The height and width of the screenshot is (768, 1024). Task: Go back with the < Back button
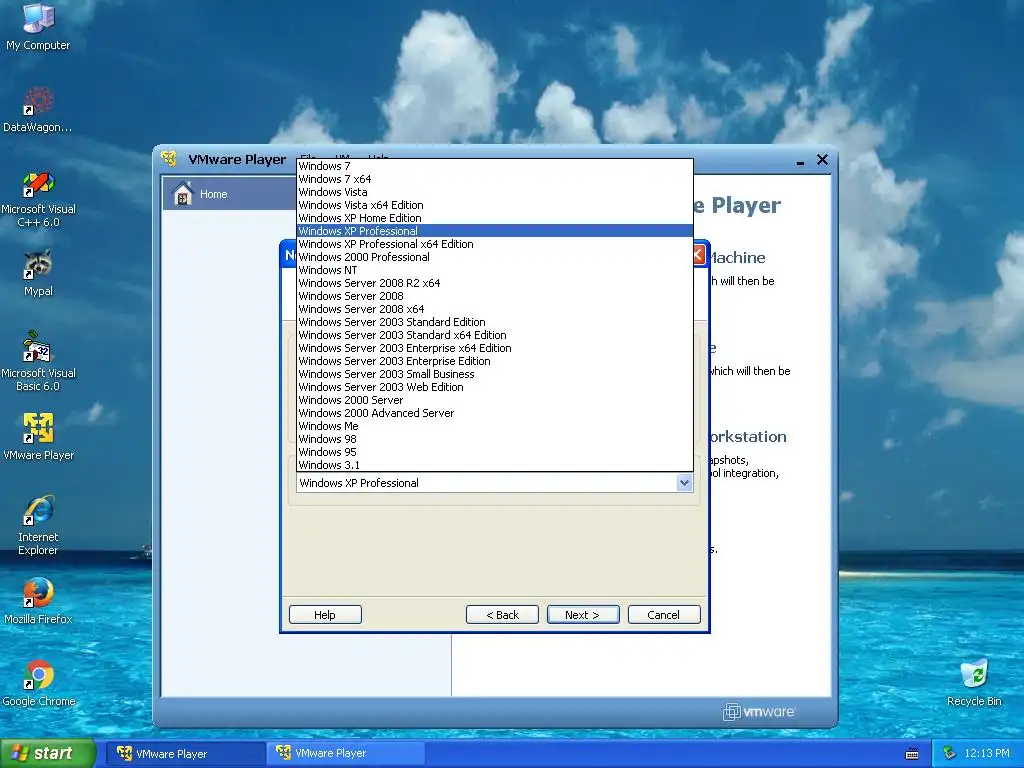(502, 615)
